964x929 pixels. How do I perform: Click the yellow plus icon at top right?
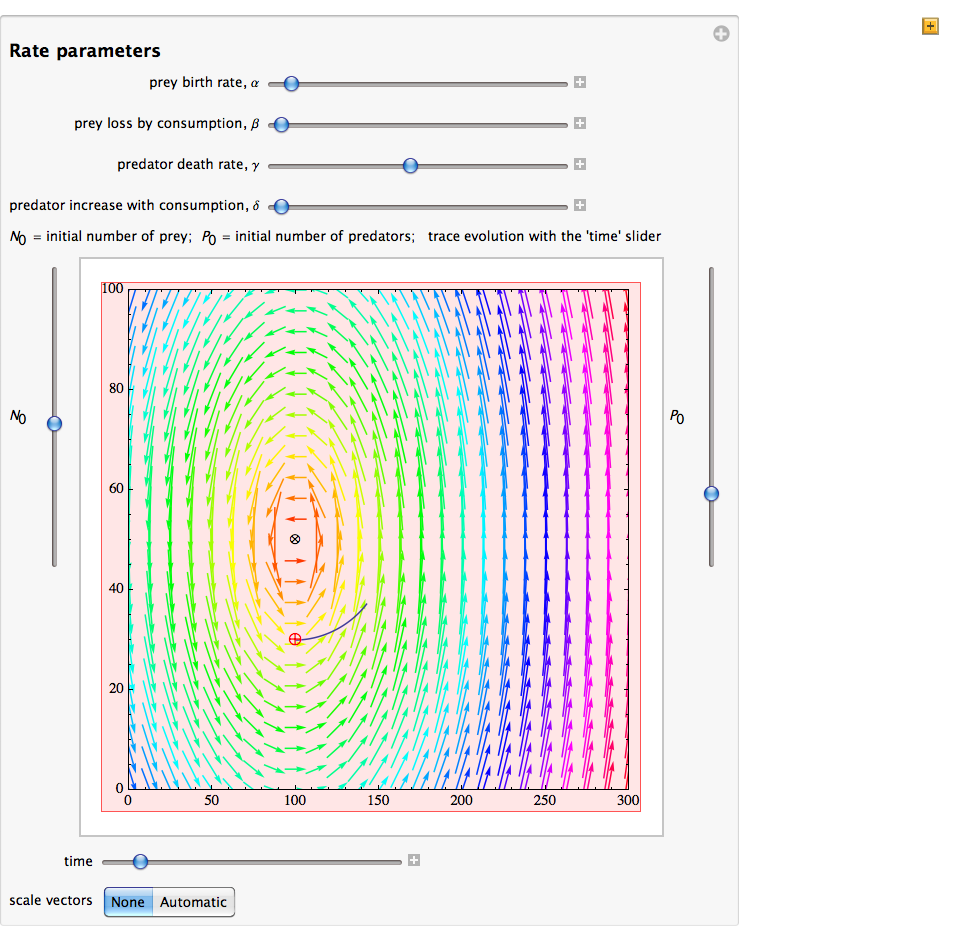tap(930, 26)
